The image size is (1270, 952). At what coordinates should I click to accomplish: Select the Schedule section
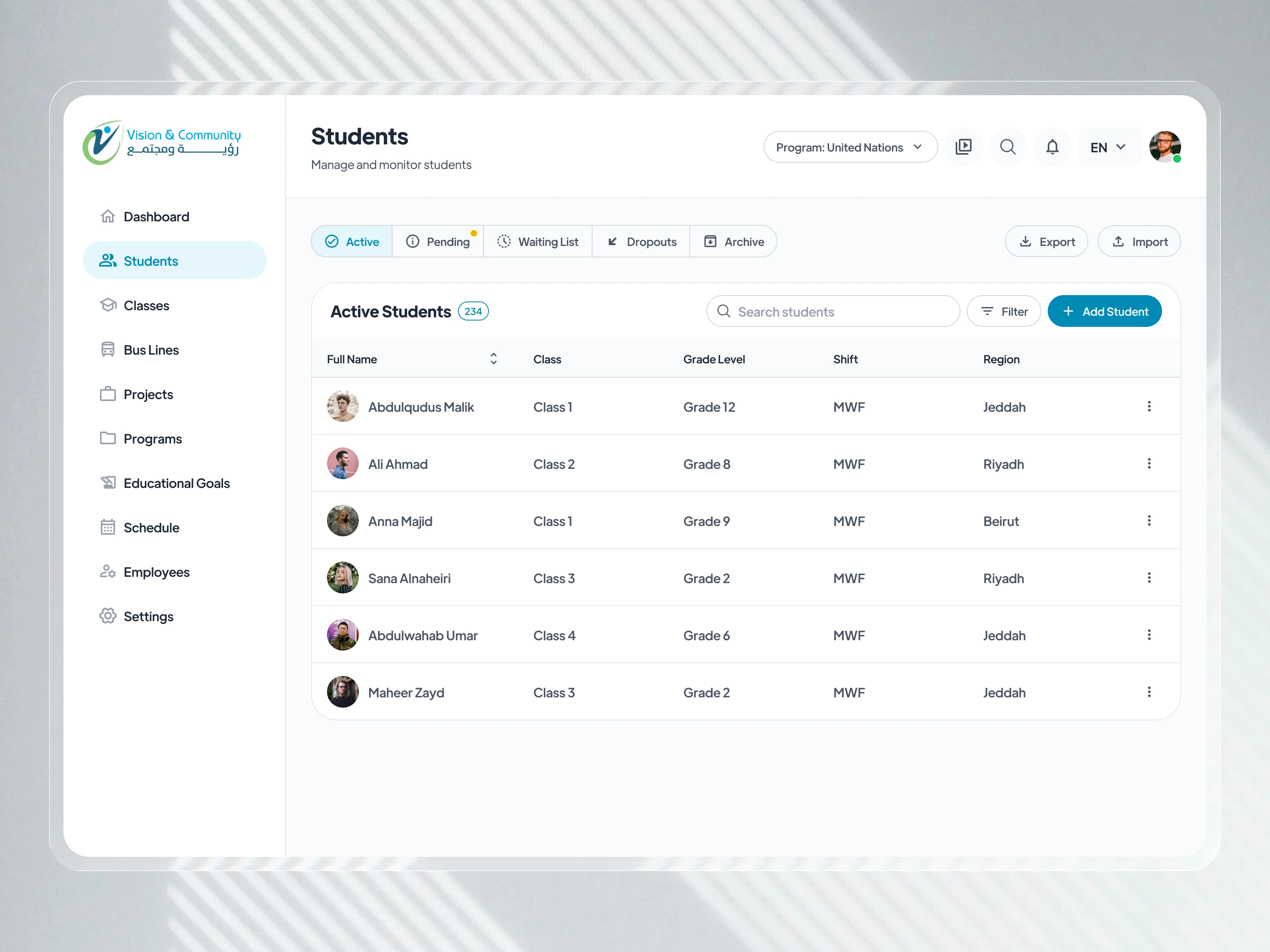(151, 527)
